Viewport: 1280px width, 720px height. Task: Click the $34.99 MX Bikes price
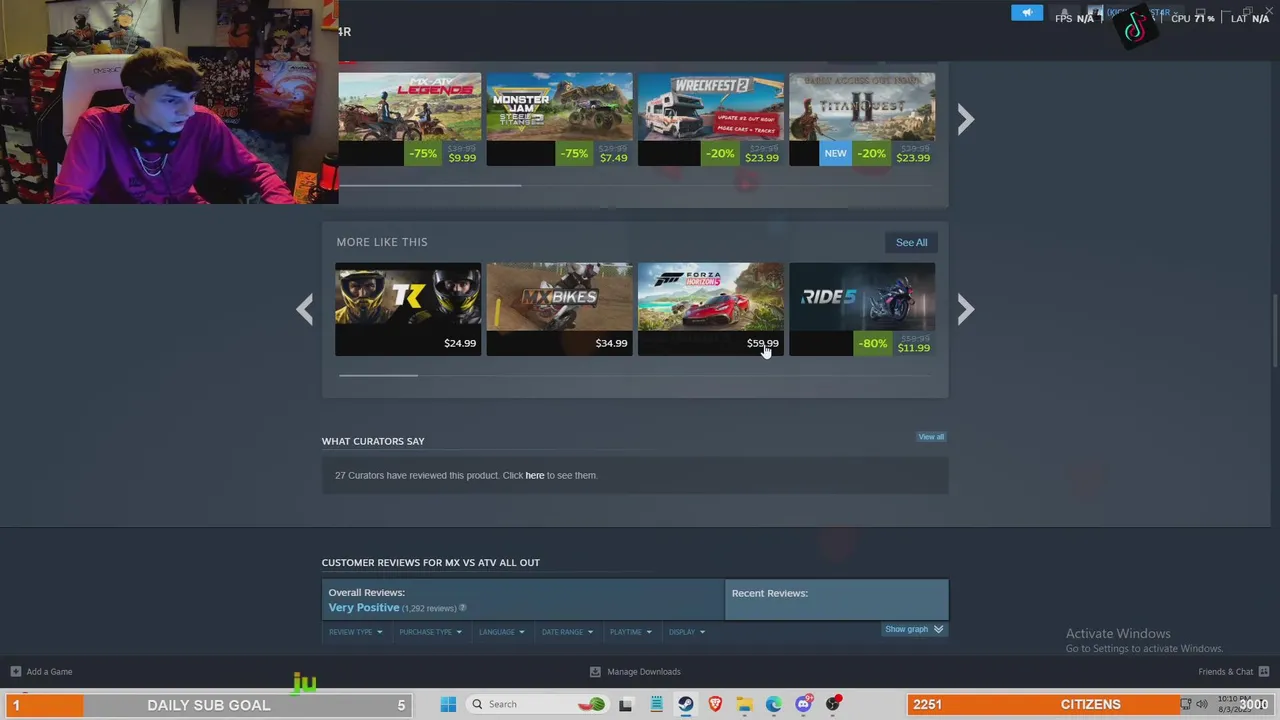(x=611, y=343)
